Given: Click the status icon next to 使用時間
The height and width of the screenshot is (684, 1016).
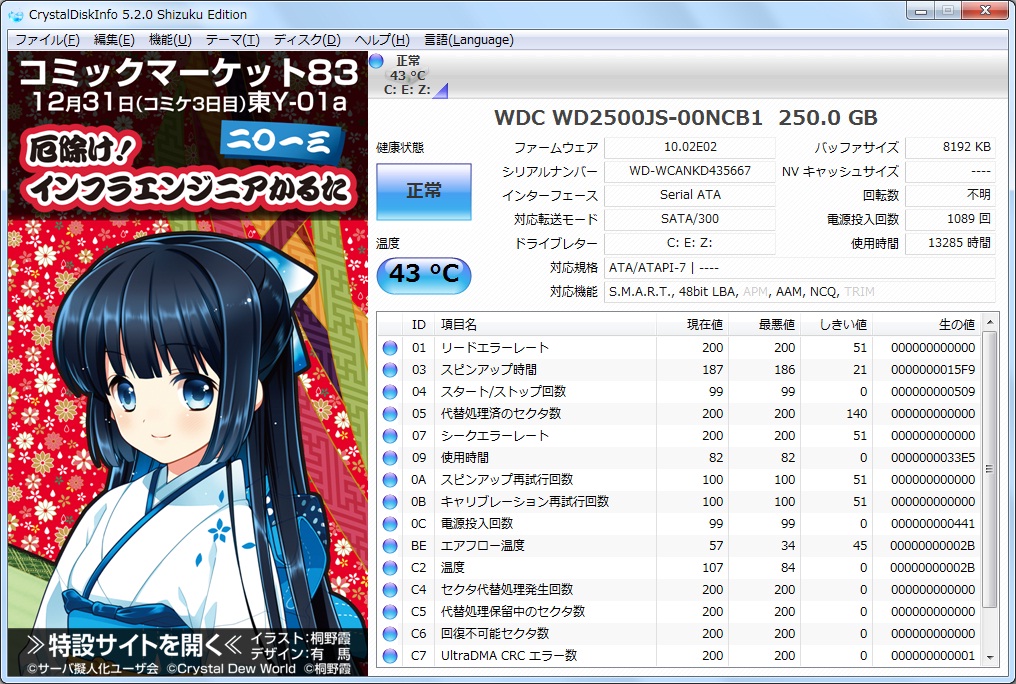Looking at the screenshot, I should (390, 457).
